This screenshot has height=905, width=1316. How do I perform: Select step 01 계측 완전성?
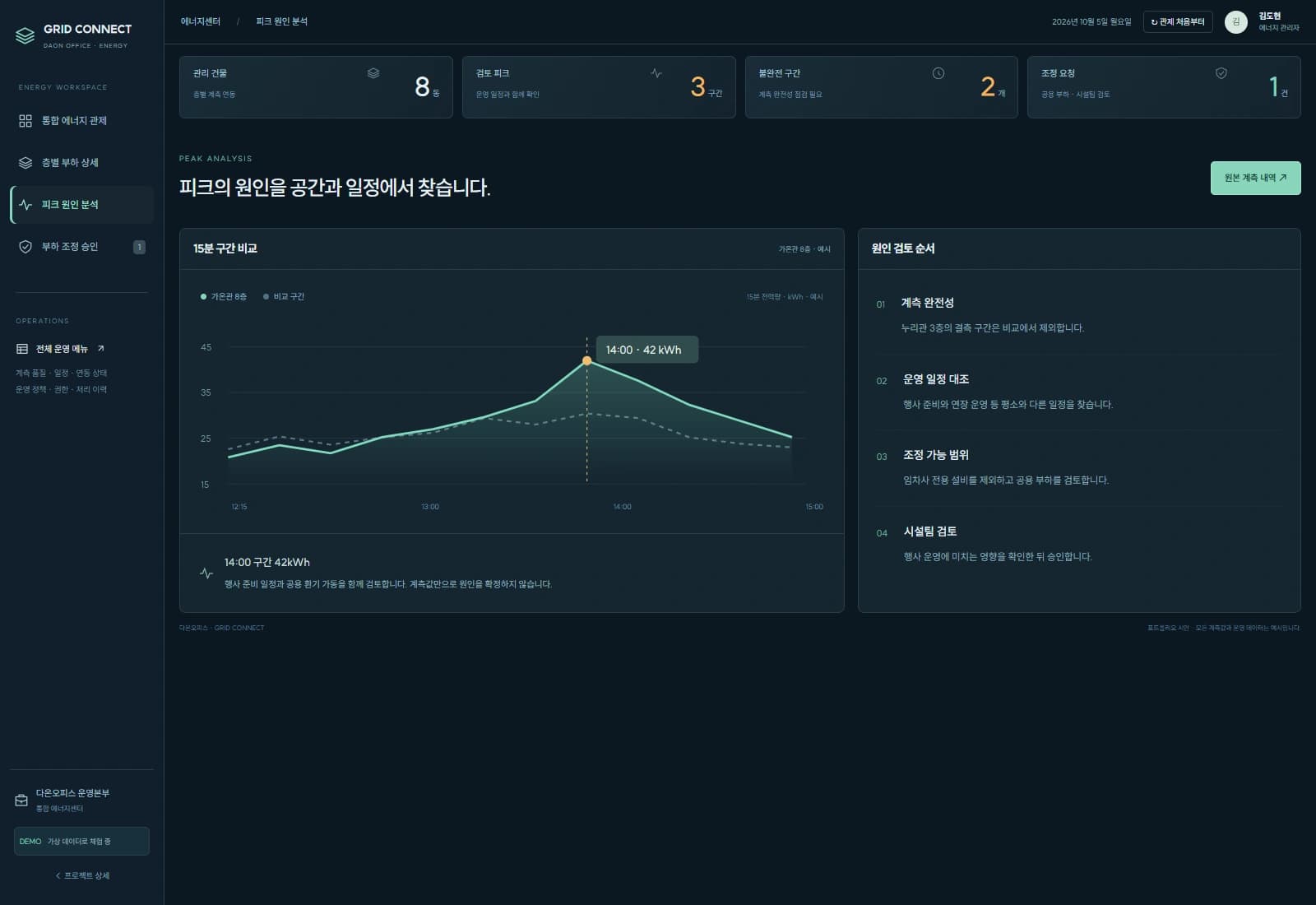pos(1078,316)
